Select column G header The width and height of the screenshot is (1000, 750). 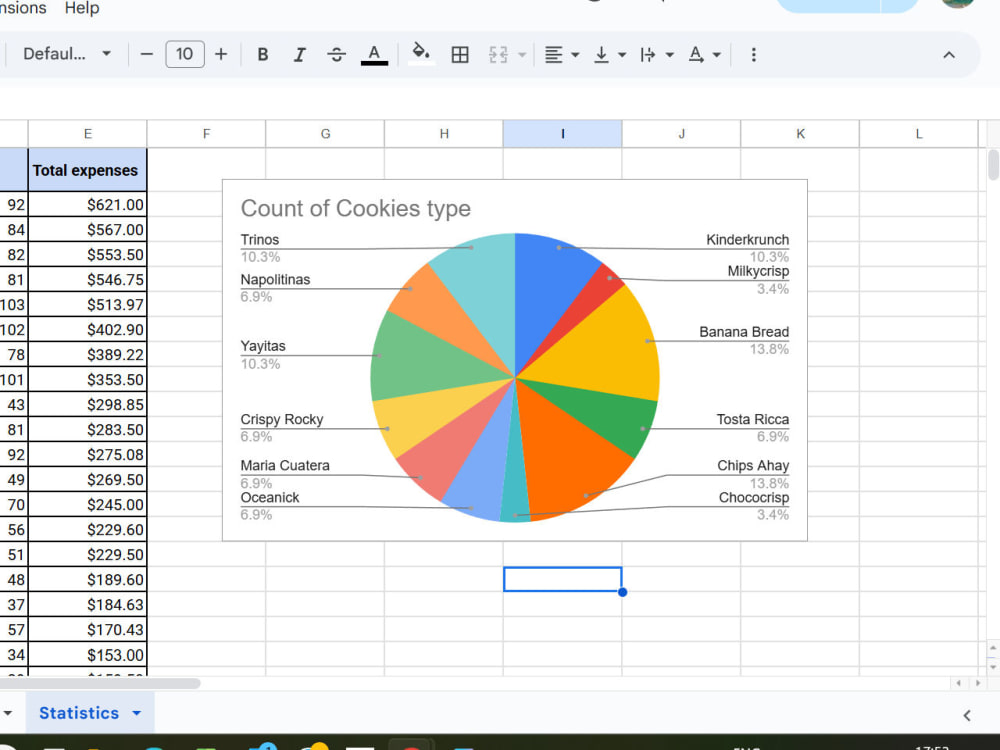325,134
